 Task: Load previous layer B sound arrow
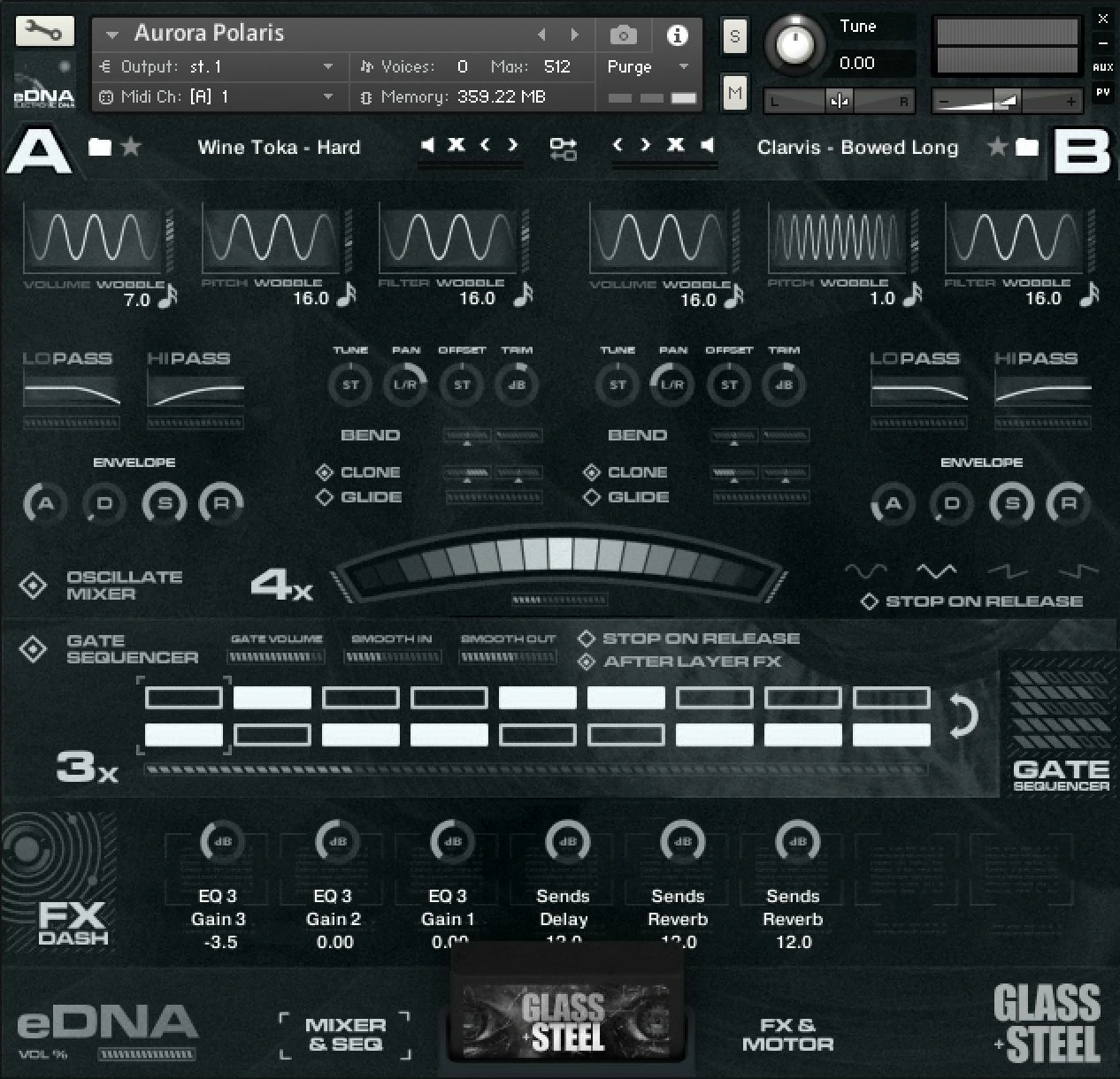click(618, 144)
